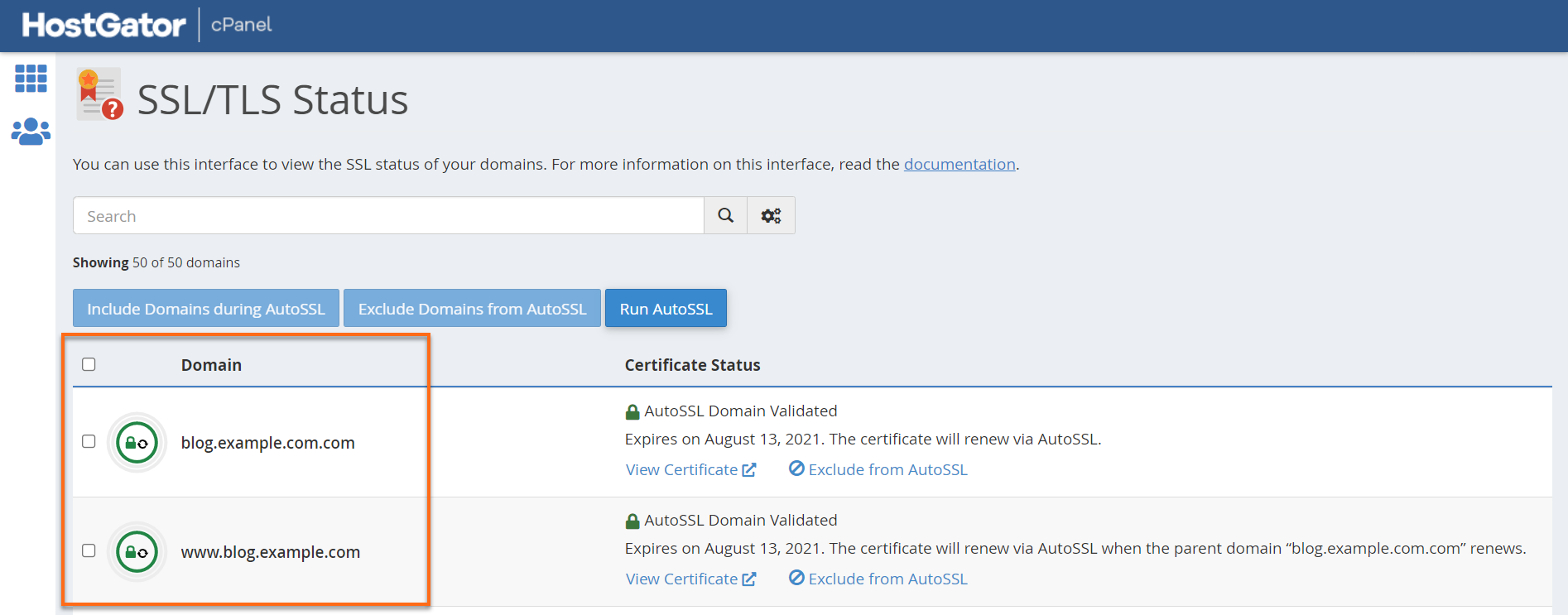The height and width of the screenshot is (615, 1568).
Task: Click Include Domains during AutoSSL button
Action: [206, 308]
